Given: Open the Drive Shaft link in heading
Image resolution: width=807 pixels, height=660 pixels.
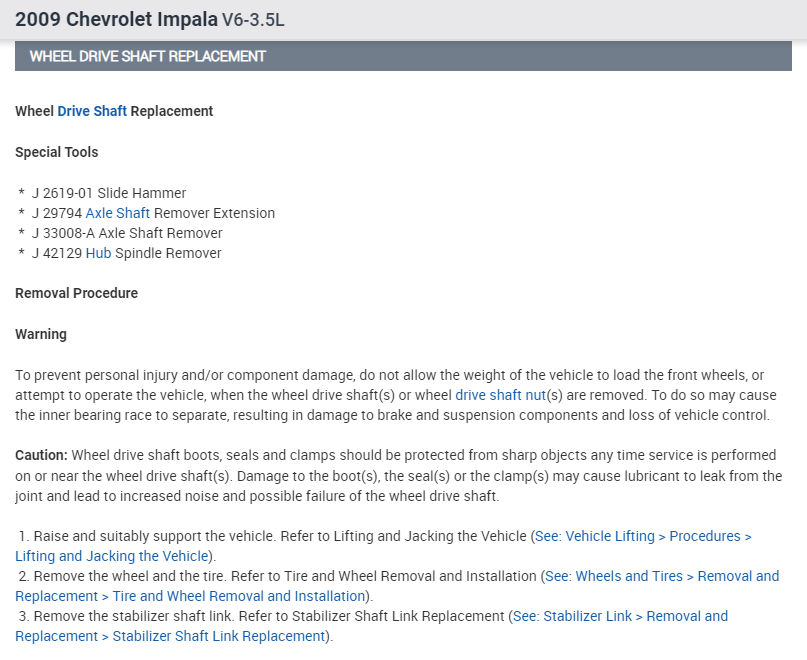Looking at the screenshot, I should 92,111.
